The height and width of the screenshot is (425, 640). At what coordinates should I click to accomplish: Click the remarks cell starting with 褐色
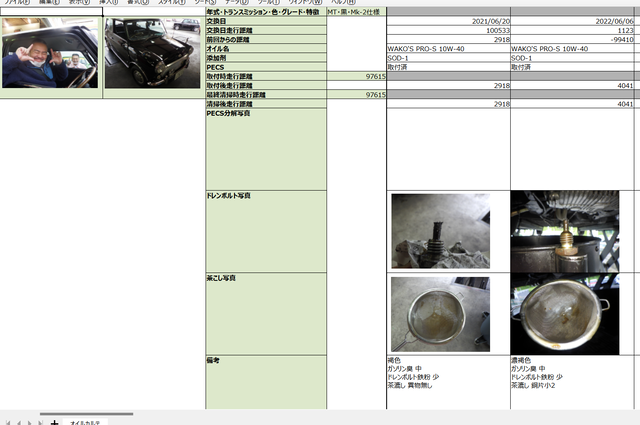point(449,382)
